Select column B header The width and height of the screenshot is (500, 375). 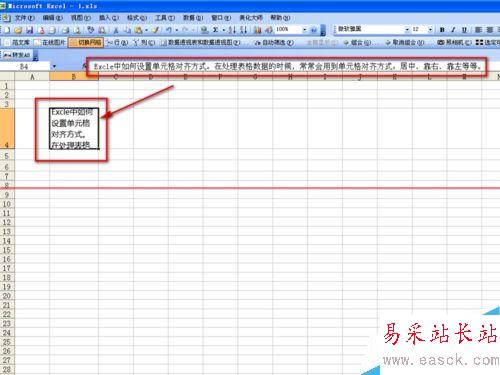pos(74,77)
